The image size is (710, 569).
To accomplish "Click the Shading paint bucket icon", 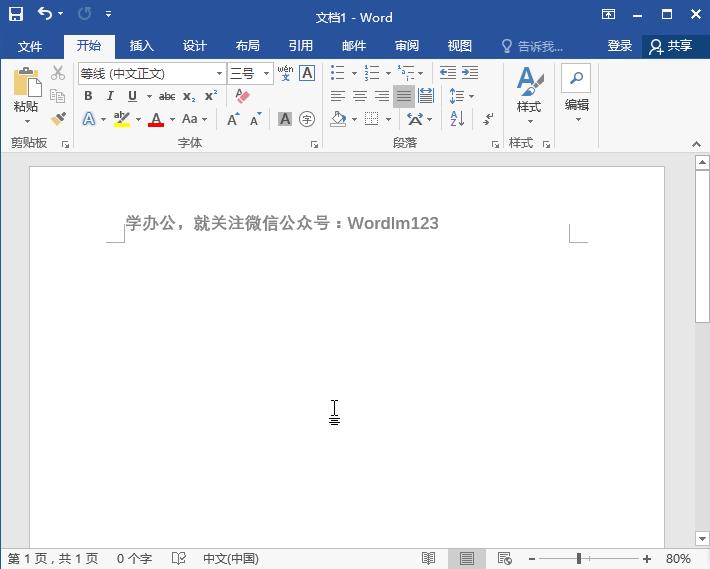I will pos(338,119).
